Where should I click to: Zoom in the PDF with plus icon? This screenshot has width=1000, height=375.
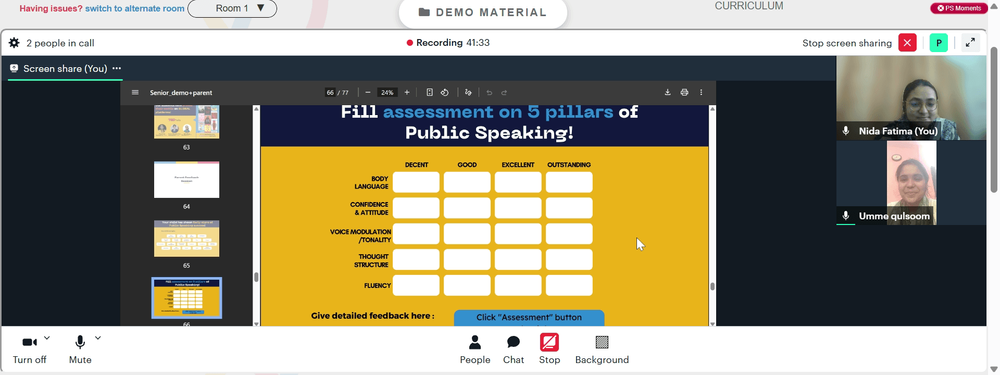[407, 92]
